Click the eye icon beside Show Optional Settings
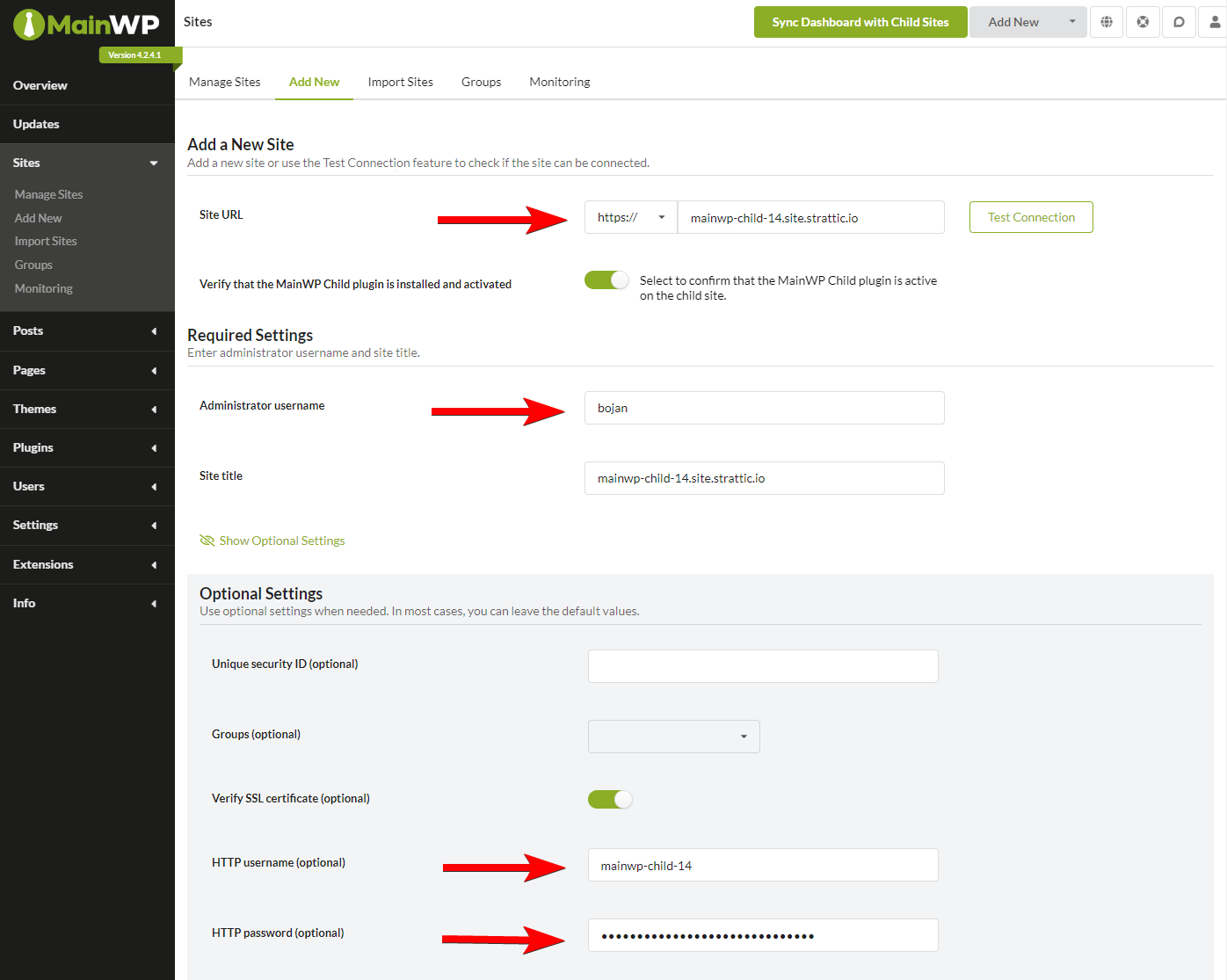The height and width of the screenshot is (980, 1227). tap(207, 540)
